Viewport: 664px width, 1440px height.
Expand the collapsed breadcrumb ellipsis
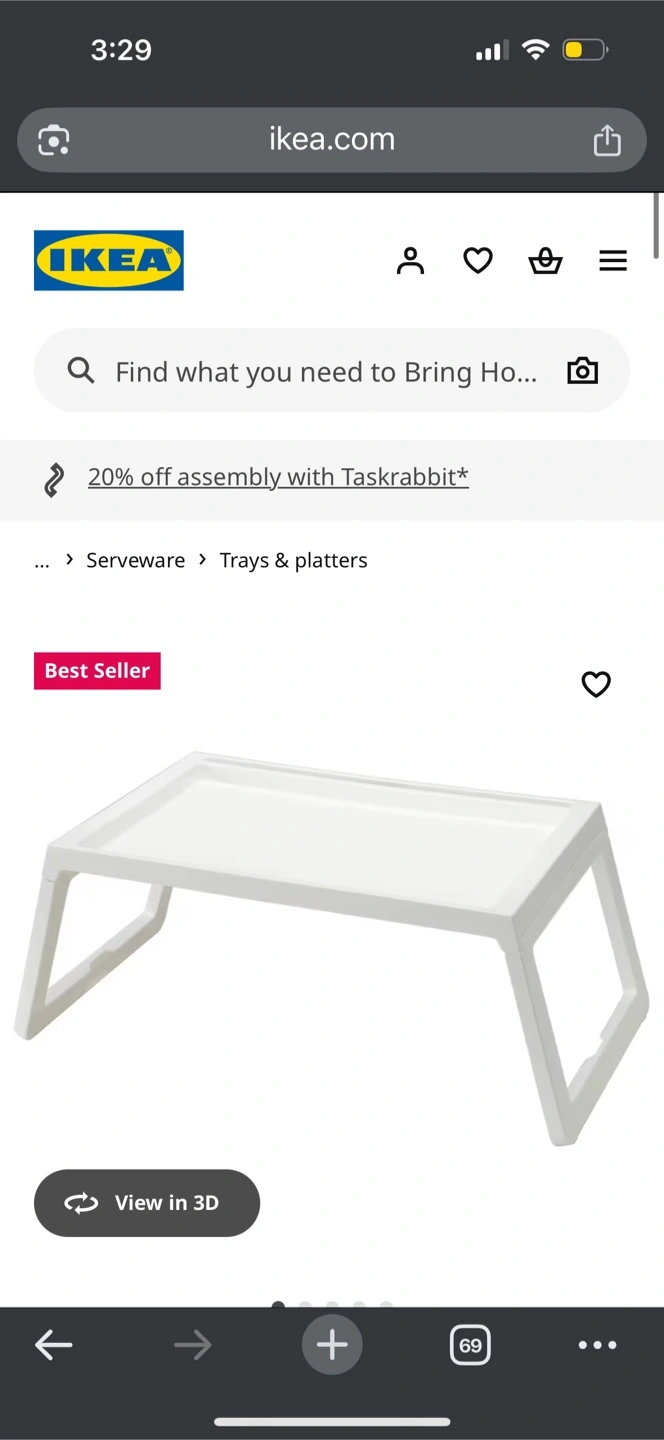(42, 561)
